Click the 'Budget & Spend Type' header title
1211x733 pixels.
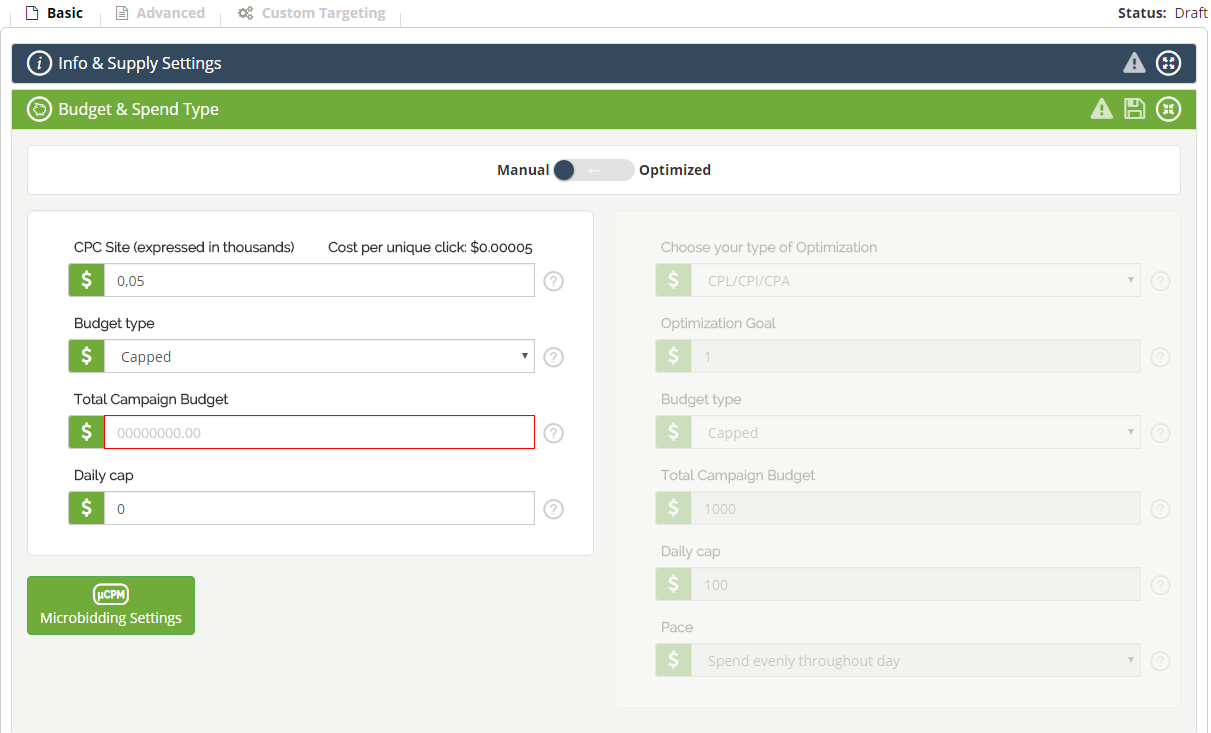click(x=139, y=109)
